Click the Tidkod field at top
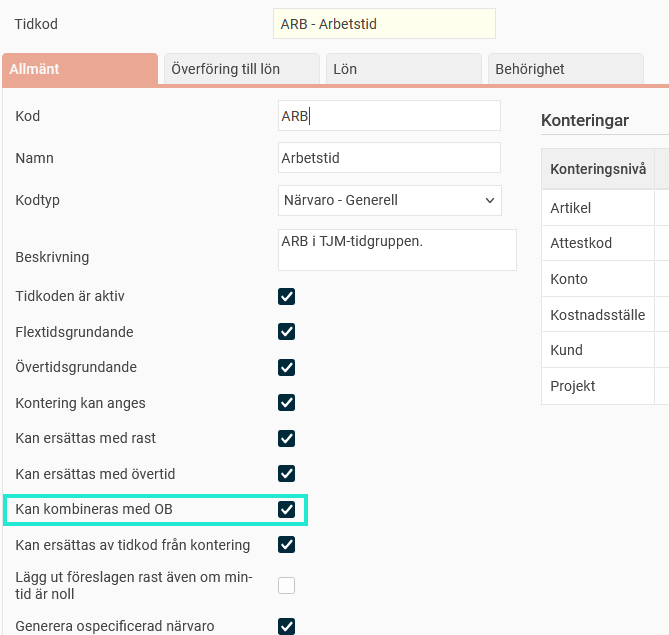Image resolution: width=669 pixels, height=635 pixels. click(x=384, y=23)
